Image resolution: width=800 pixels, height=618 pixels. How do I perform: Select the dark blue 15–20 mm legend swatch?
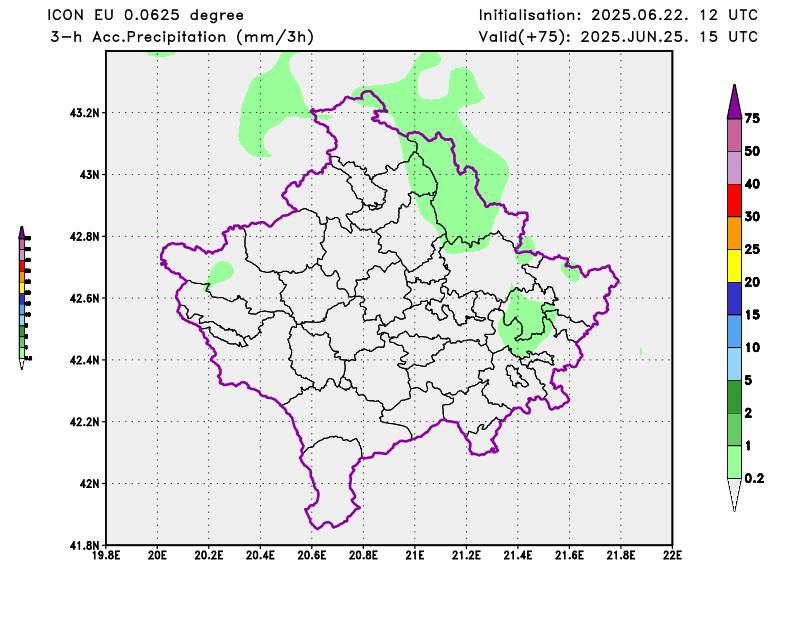[x=734, y=299]
